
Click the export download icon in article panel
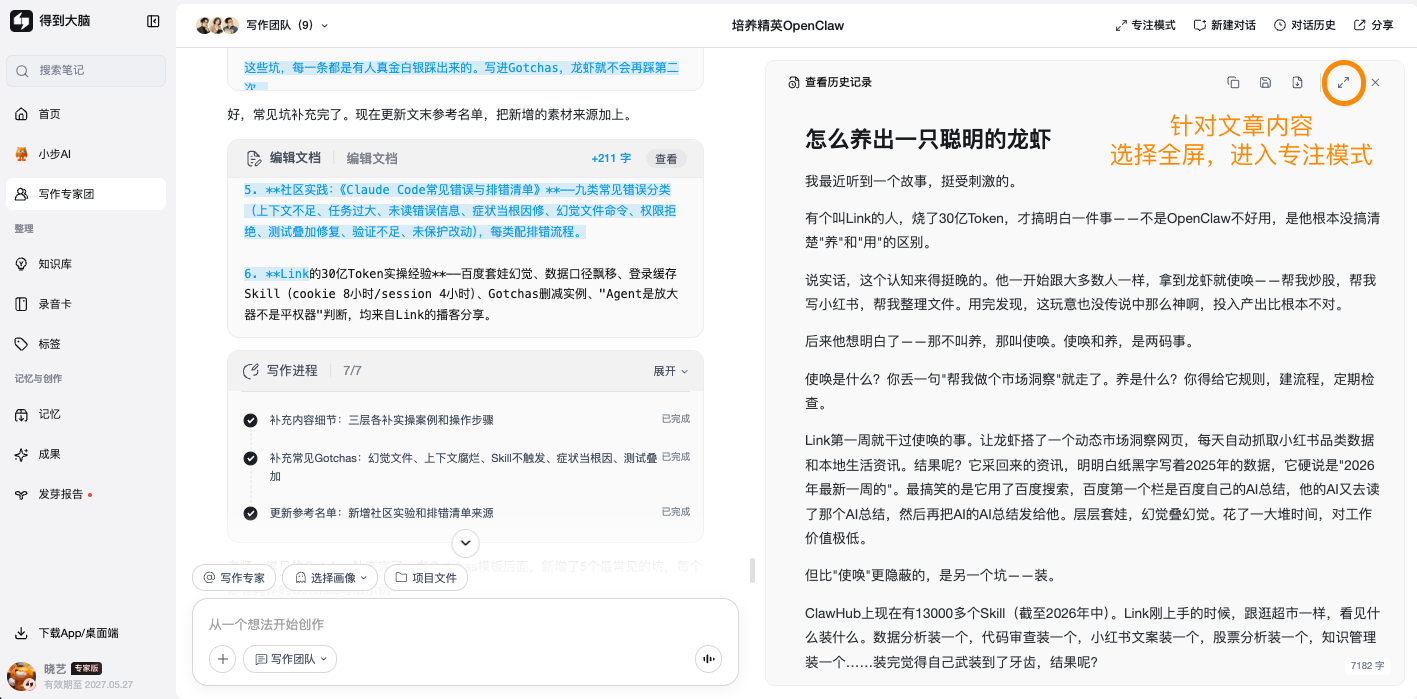coord(1297,82)
